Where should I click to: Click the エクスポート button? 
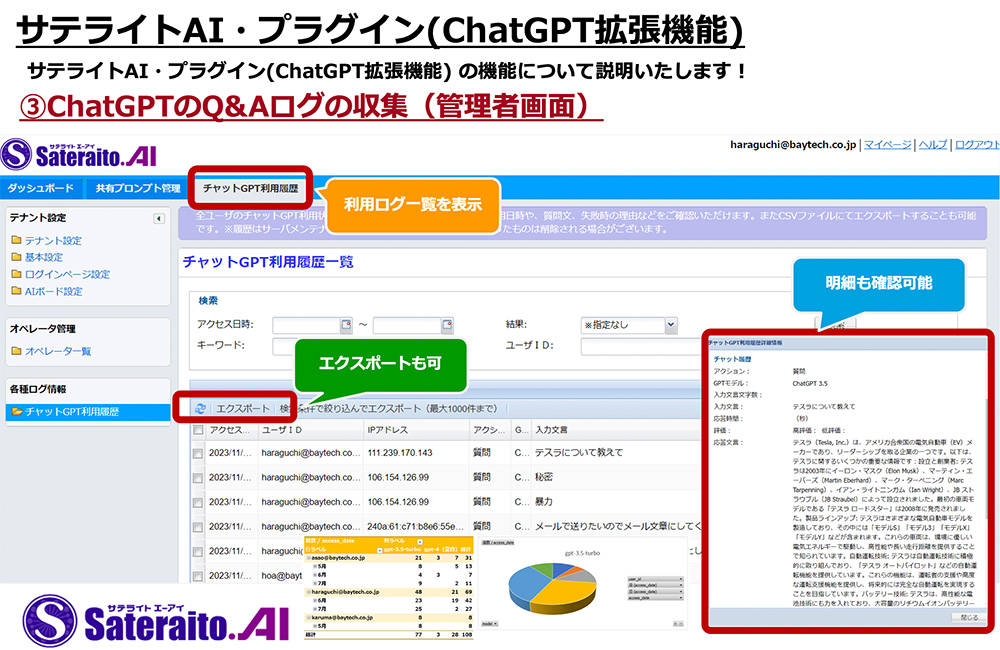click(243, 408)
